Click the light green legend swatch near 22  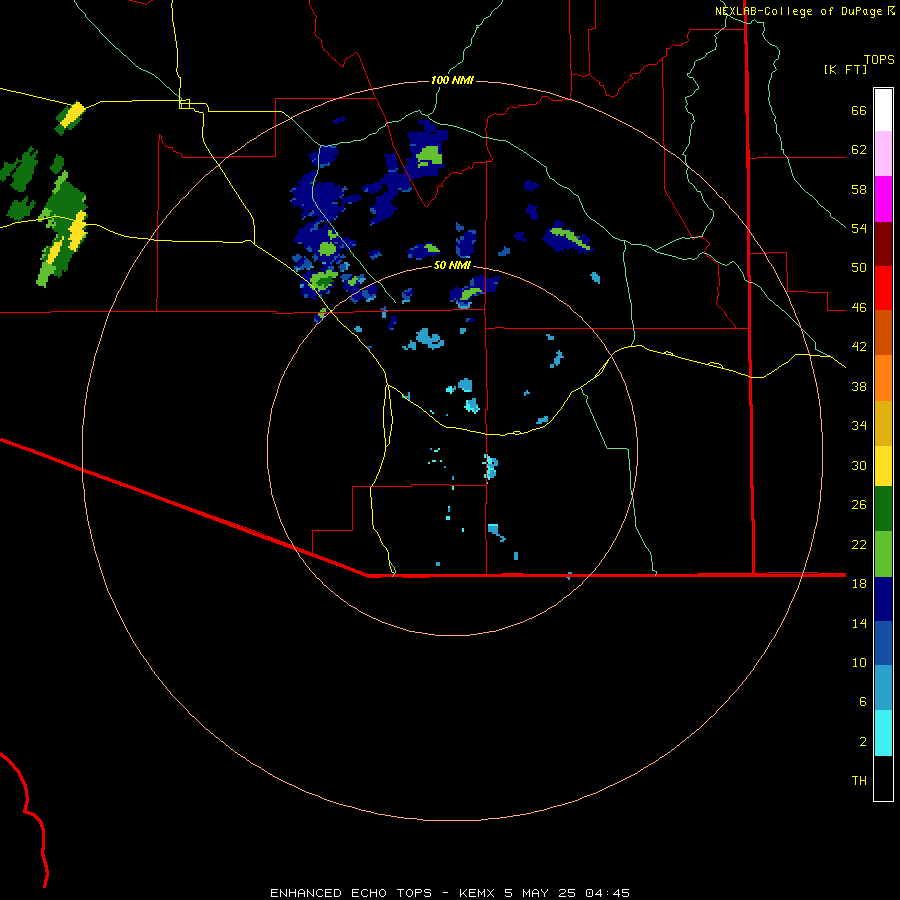coord(883,553)
